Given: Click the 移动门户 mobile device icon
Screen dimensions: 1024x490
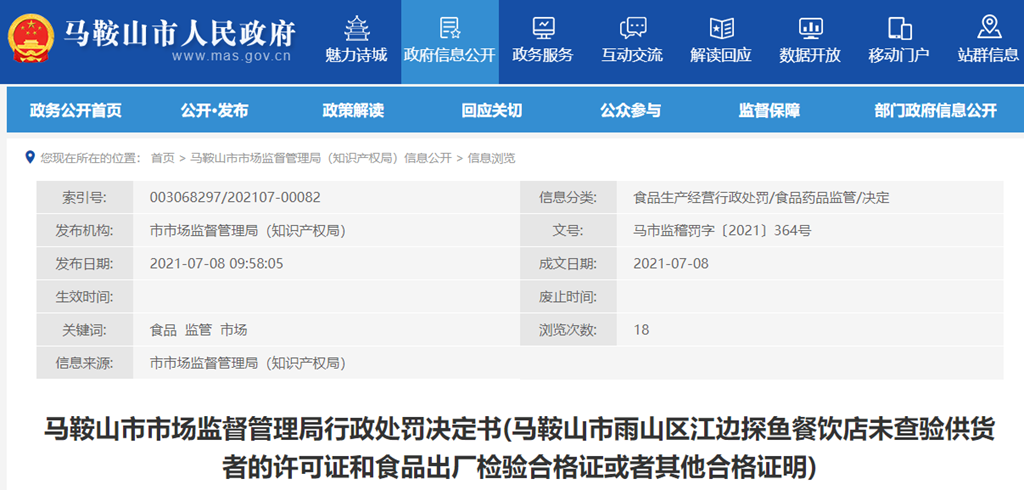Looking at the screenshot, I should tap(899, 27).
